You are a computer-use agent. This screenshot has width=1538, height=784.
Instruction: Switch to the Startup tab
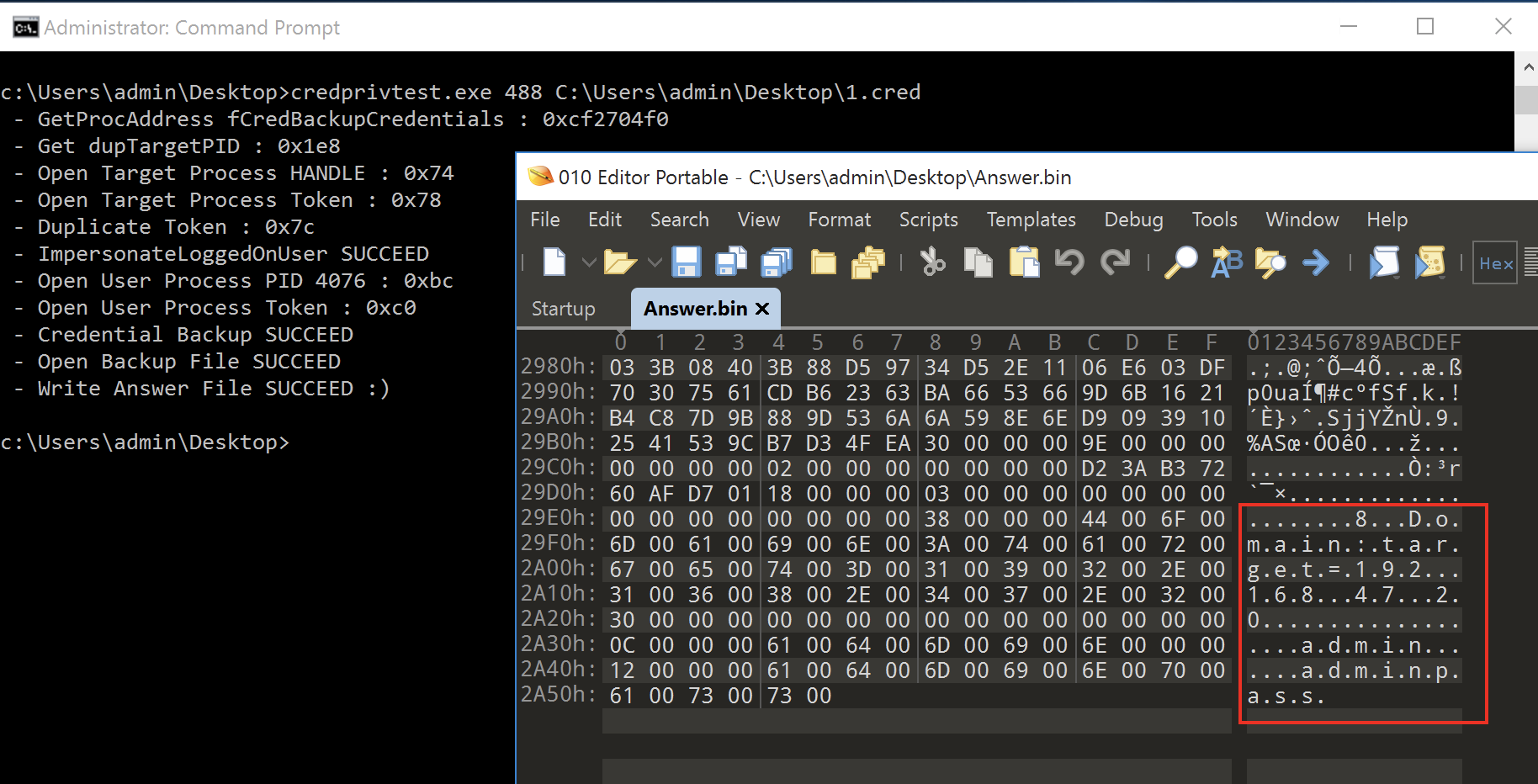pos(564,309)
